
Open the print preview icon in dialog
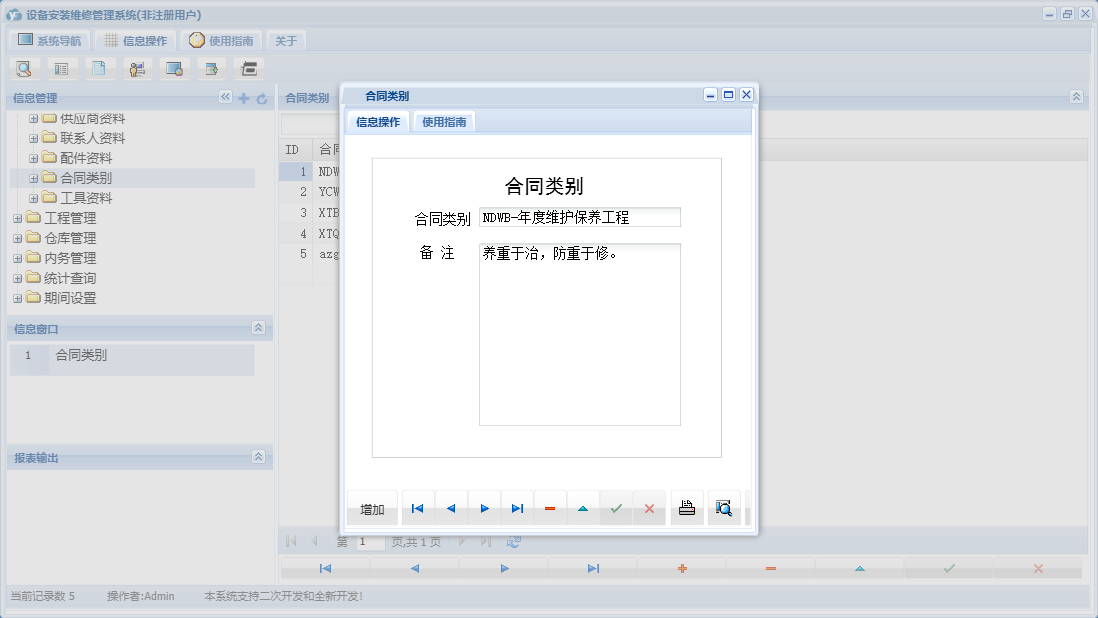coord(724,508)
